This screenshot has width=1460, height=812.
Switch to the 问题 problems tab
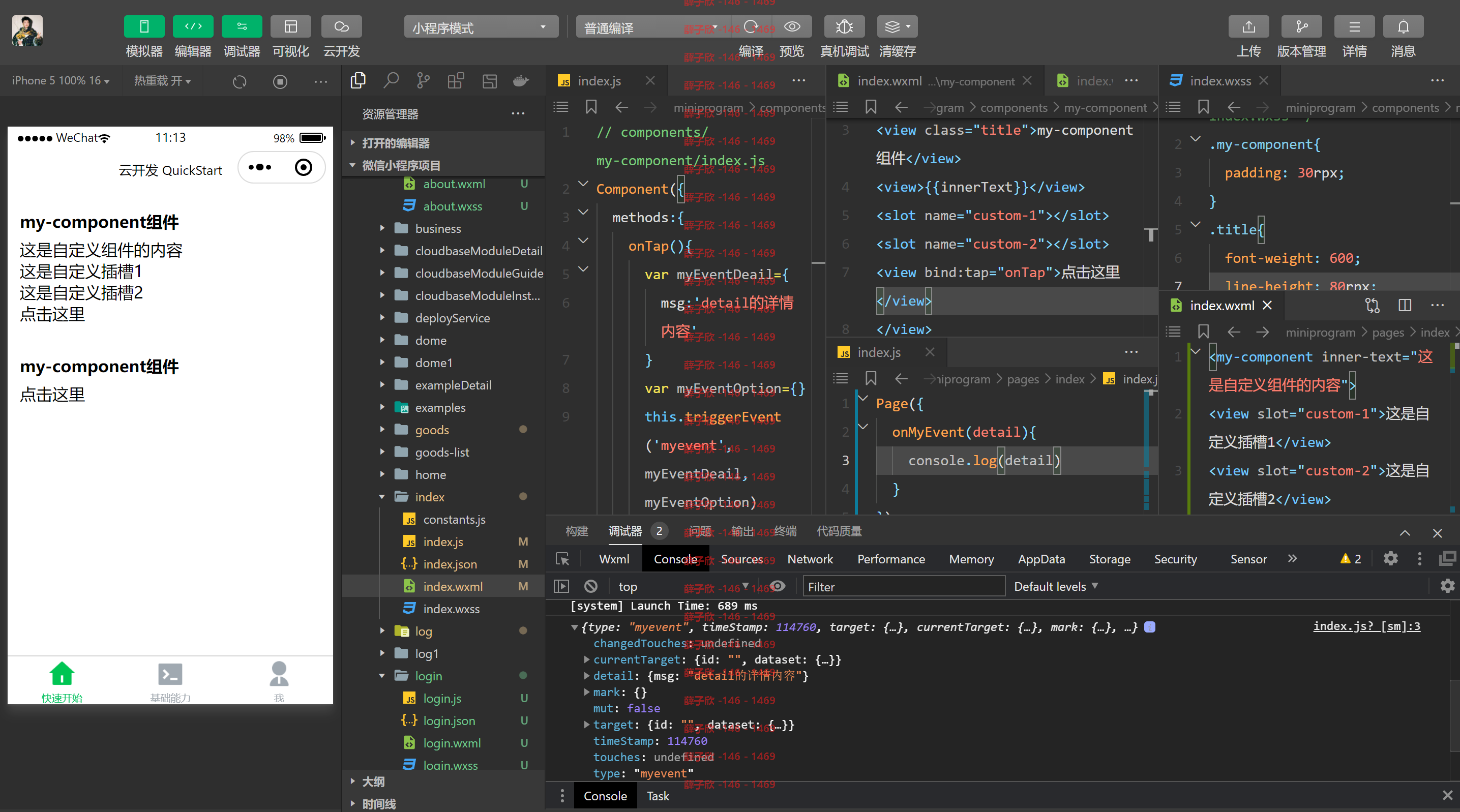[700, 531]
